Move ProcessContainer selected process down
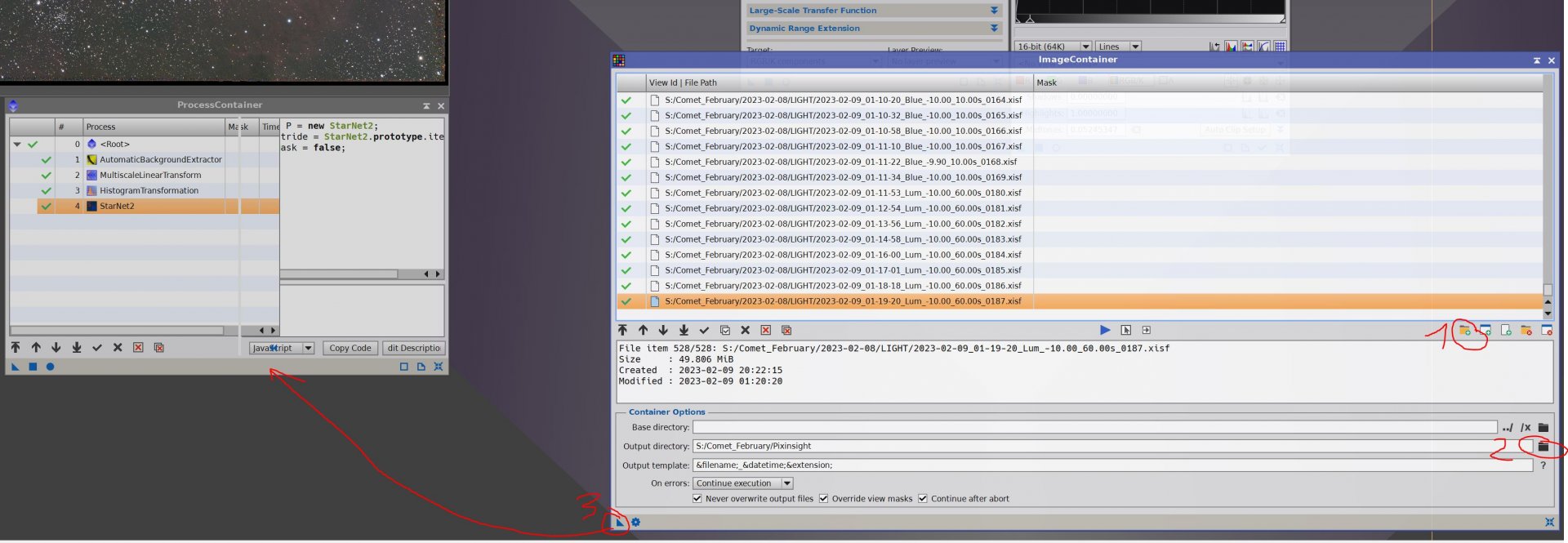 point(56,347)
